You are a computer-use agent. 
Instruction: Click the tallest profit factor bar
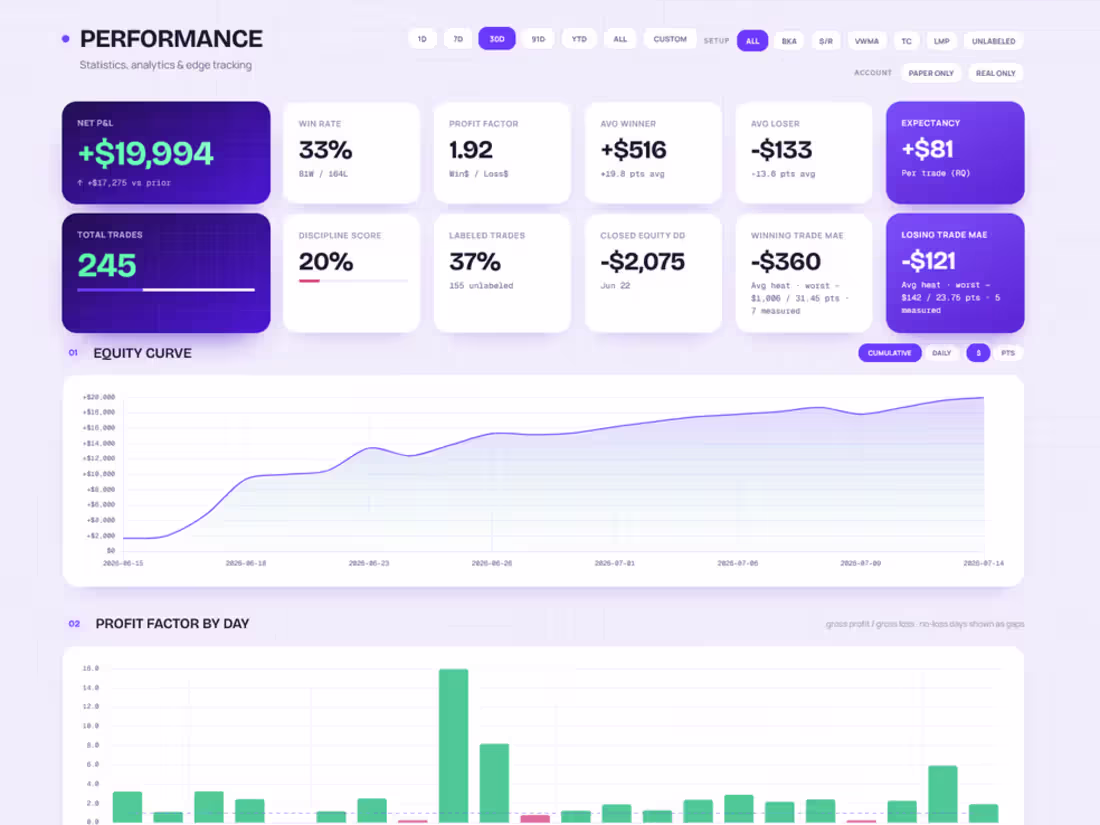click(453, 746)
